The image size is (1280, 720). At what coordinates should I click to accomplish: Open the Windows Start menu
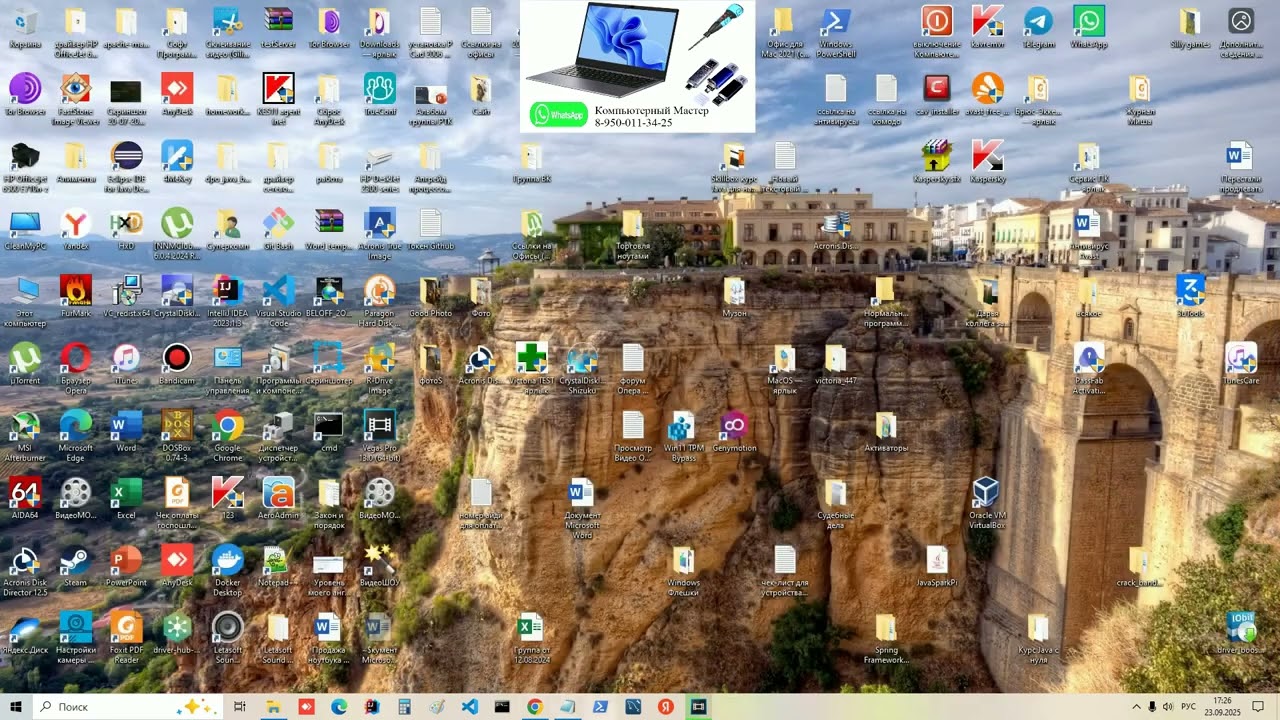16,707
